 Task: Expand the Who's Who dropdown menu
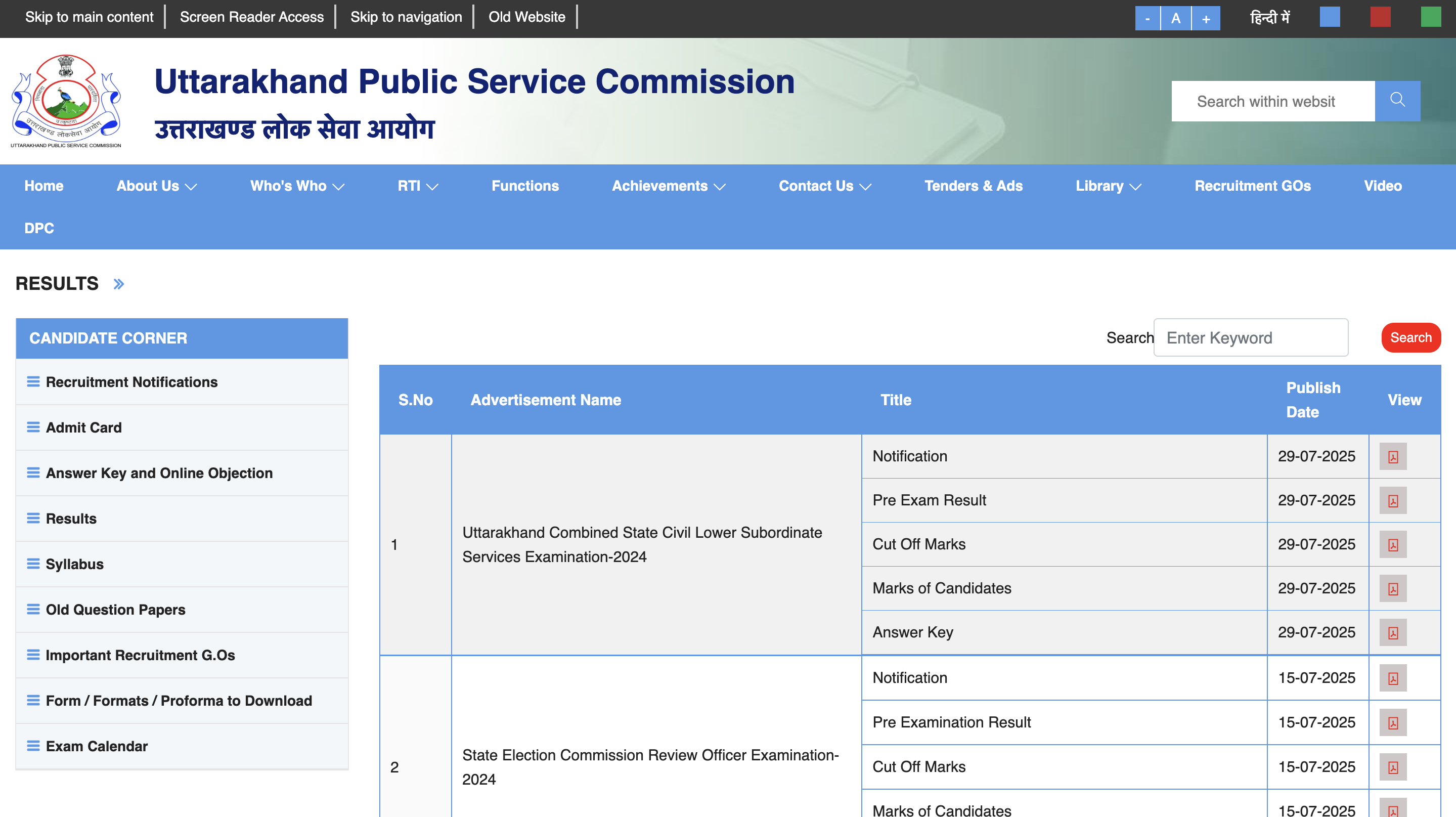coord(297,186)
